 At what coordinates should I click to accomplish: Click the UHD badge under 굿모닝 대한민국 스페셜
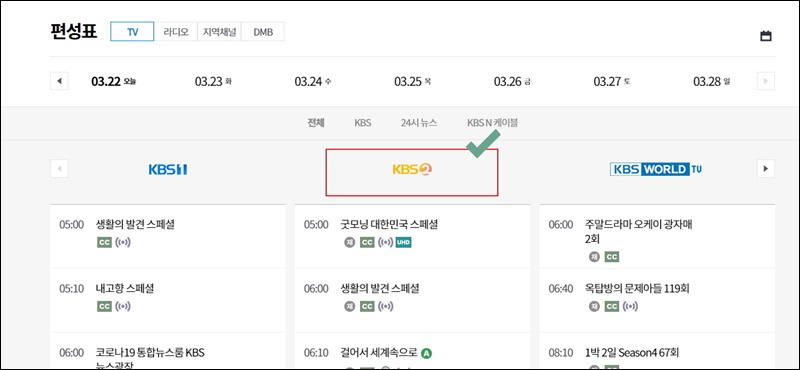[404, 243]
